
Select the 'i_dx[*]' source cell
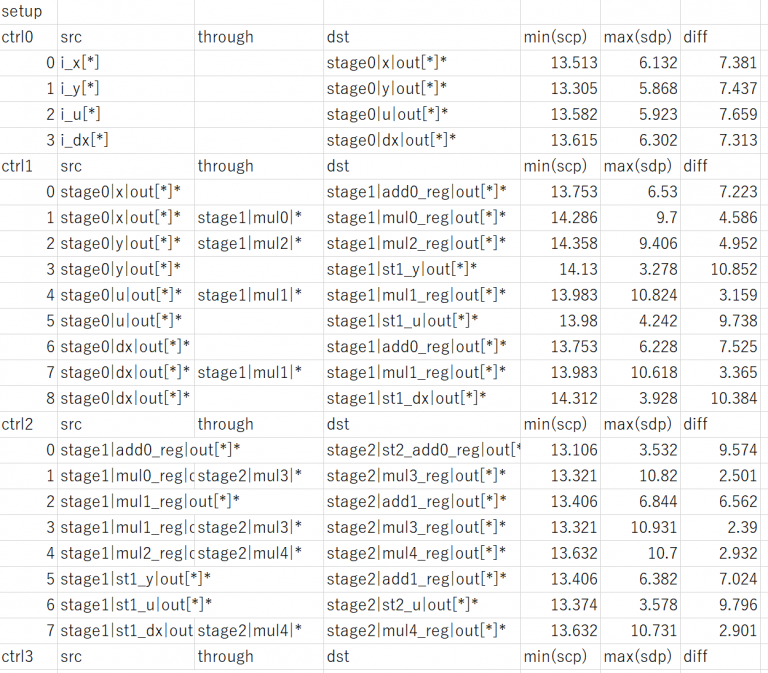pyautogui.click(x=84, y=140)
